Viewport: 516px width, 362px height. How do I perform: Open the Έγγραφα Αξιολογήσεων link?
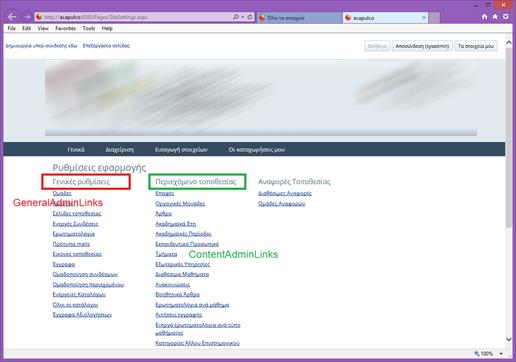(x=82, y=315)
